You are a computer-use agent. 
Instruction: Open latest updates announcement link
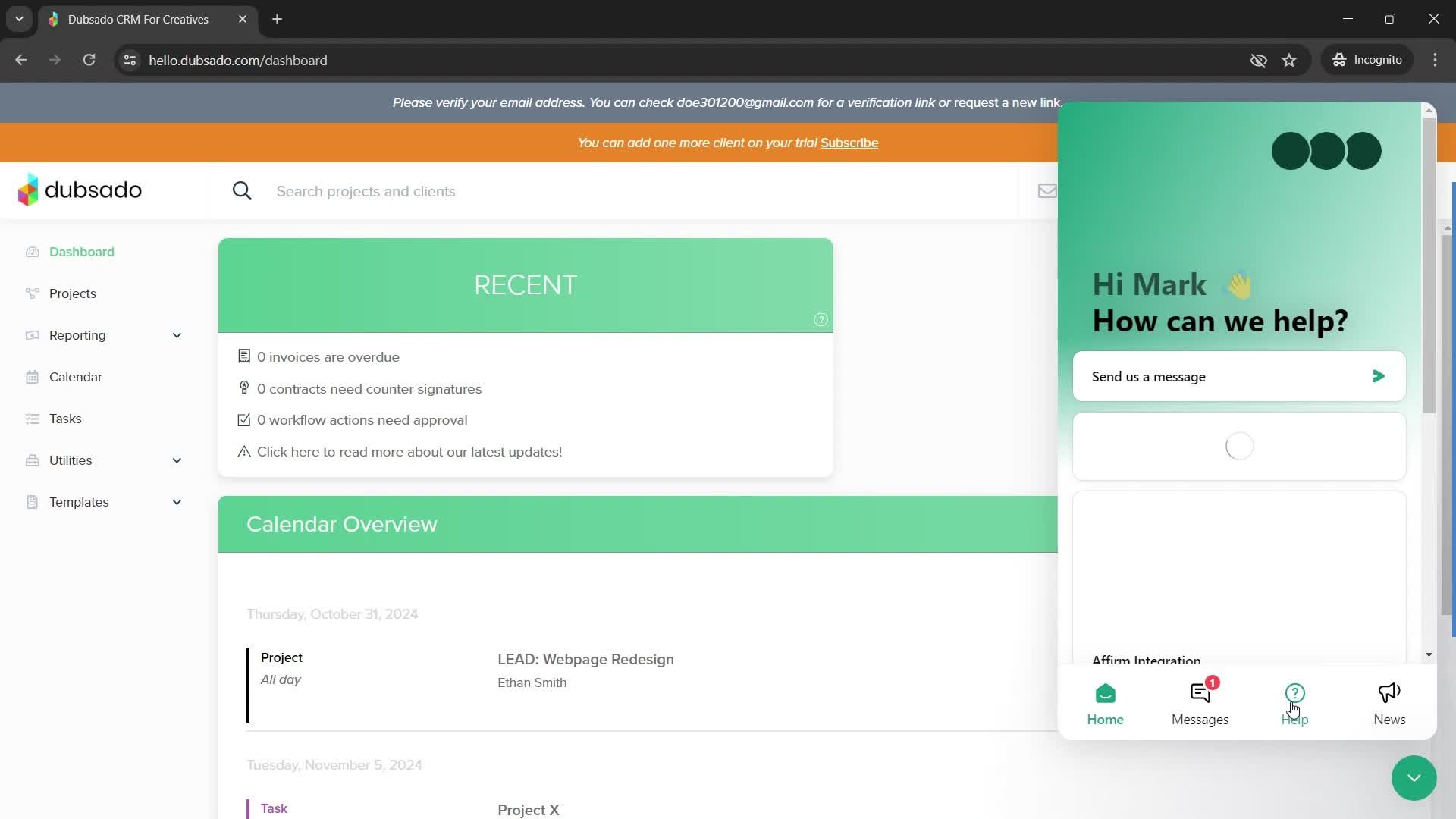(409, 452)
